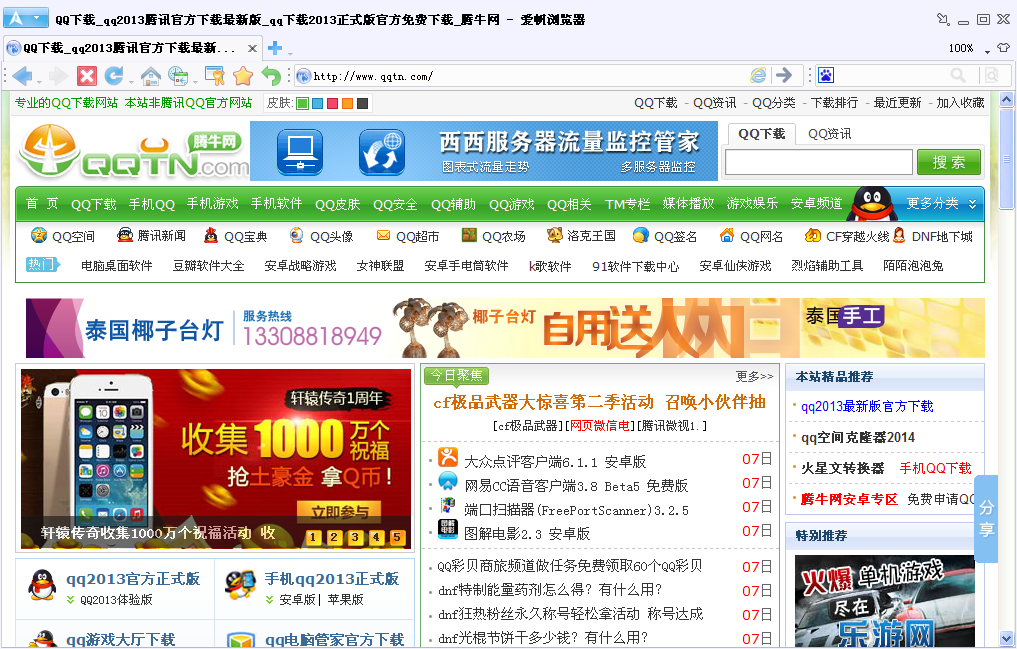Open the qq2013最新版官方下载 recommendation
The height and width of the screenshot is (649, 1017).
click(x=867, y=407)
